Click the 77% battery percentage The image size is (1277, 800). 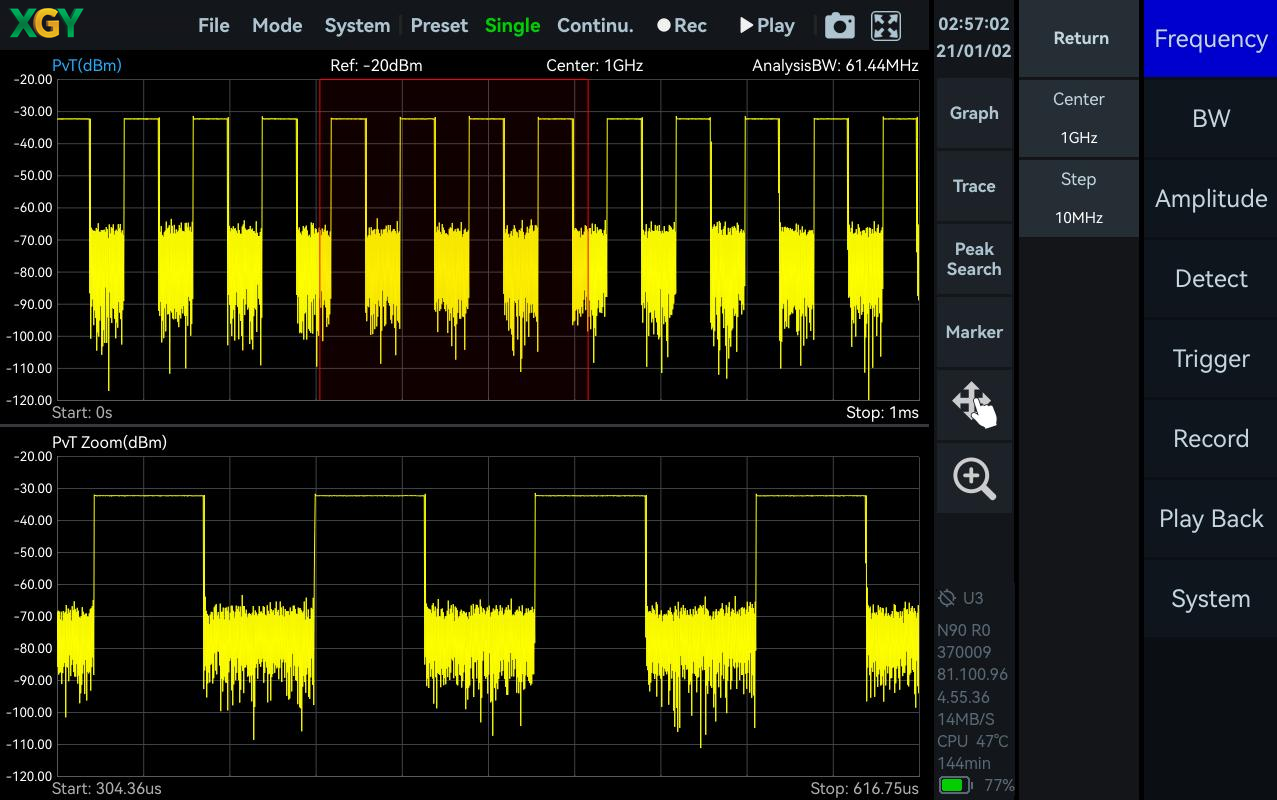click(999, 786)
